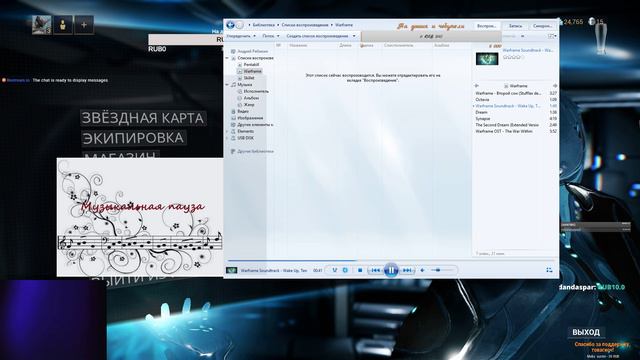
Task: Open the Упорядочить dropdown
Action: 241,36
